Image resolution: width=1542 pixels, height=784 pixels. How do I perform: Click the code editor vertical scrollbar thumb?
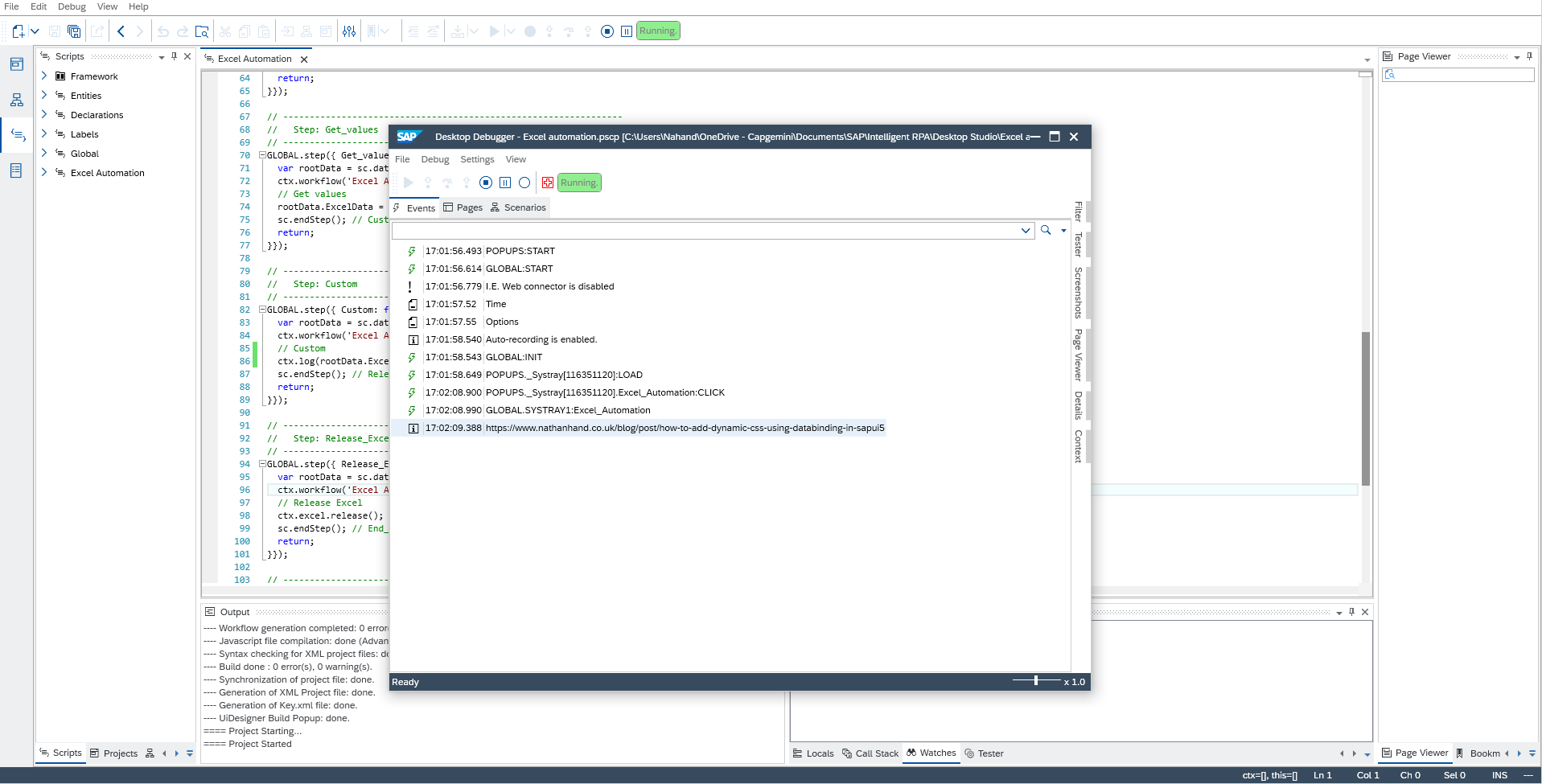coord(1365,409)
